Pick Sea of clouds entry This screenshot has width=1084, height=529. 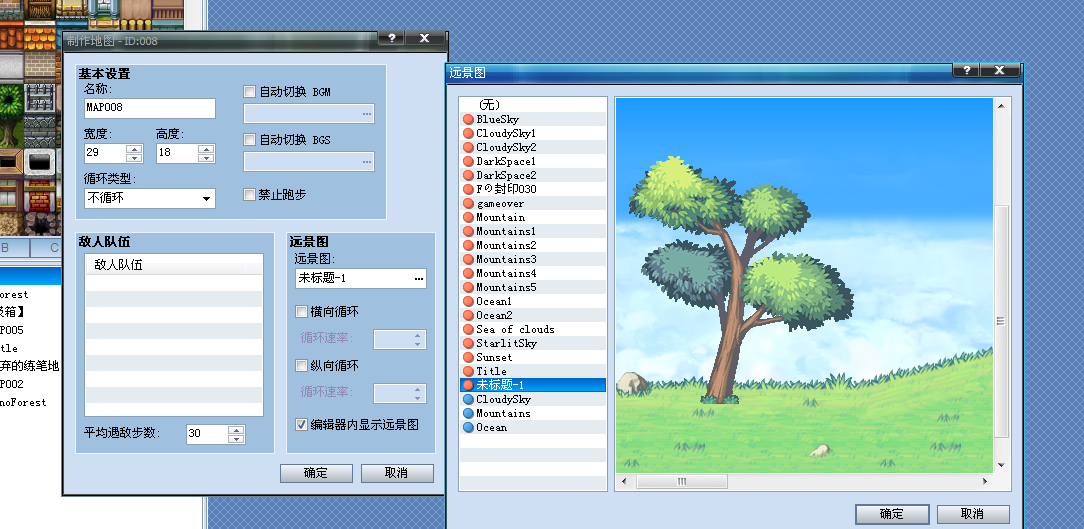tap(532, 329)
